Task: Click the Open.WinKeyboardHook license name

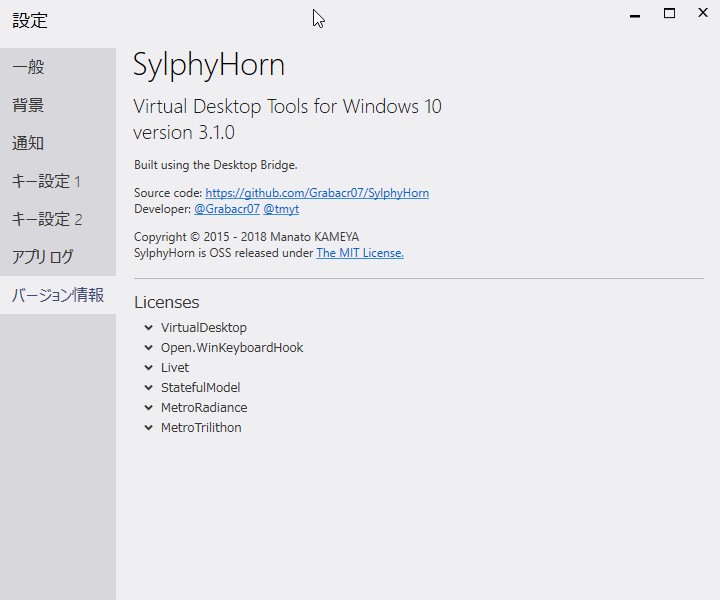Action: (x=232, y=348)
